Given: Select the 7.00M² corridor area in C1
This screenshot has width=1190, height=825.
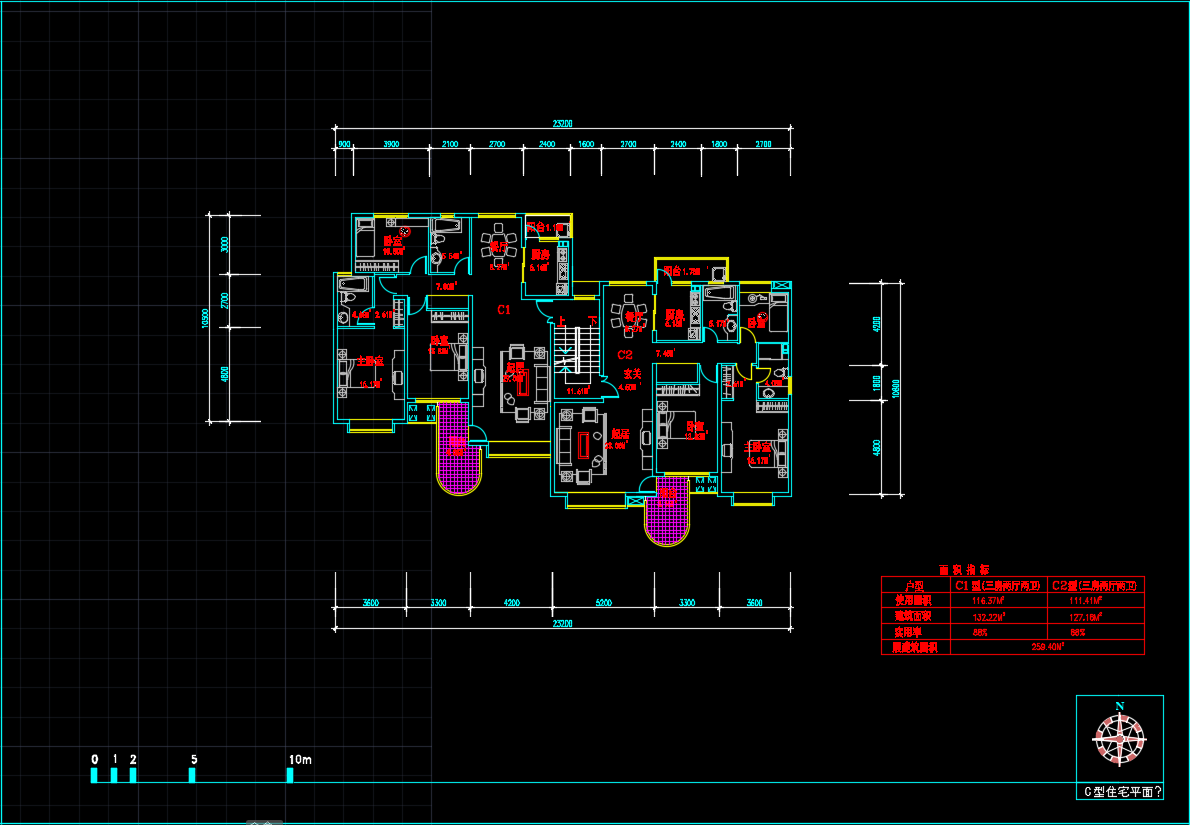Looking at the screenshot, I should (x=444, y=287).
